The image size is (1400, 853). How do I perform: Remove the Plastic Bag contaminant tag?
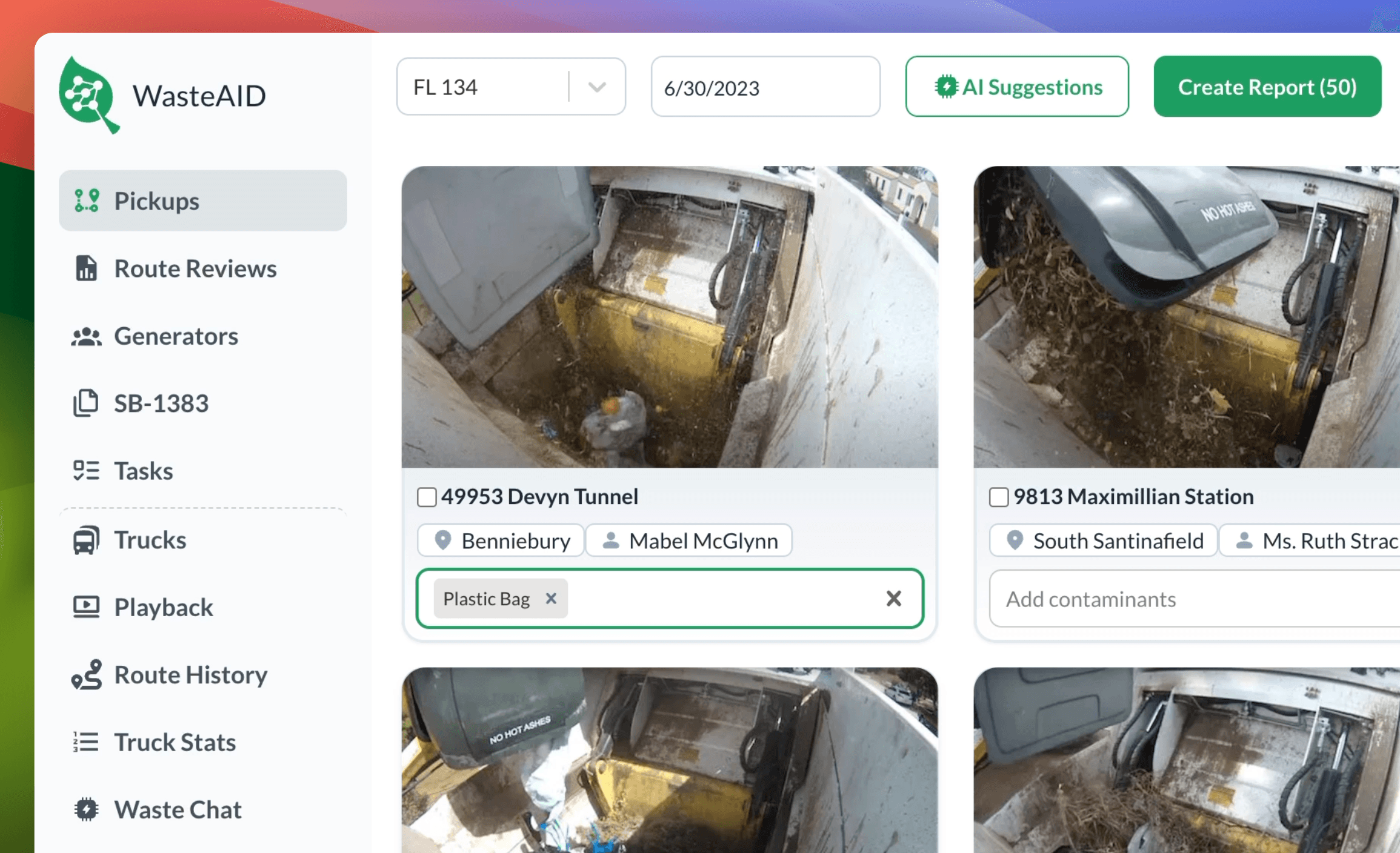click(x=551, y=599)
